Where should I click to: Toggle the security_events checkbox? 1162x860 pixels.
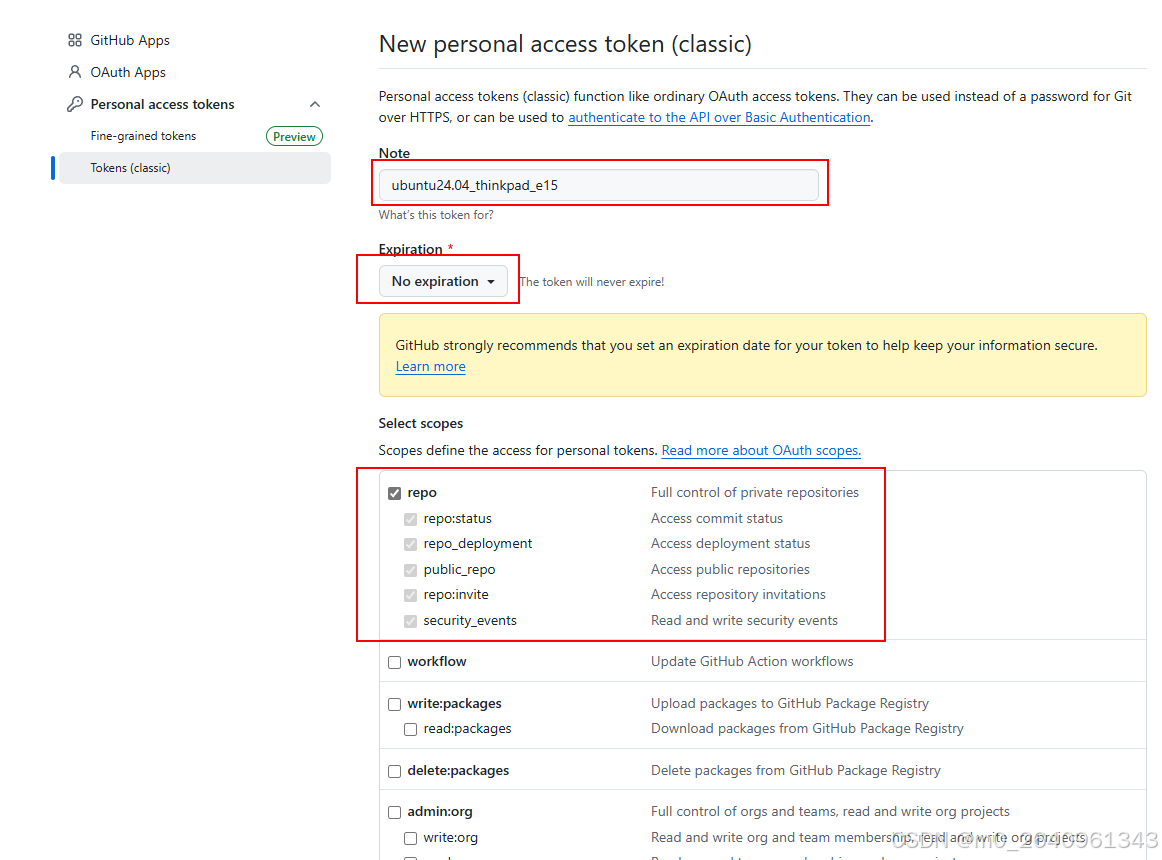tap(411, 621)
